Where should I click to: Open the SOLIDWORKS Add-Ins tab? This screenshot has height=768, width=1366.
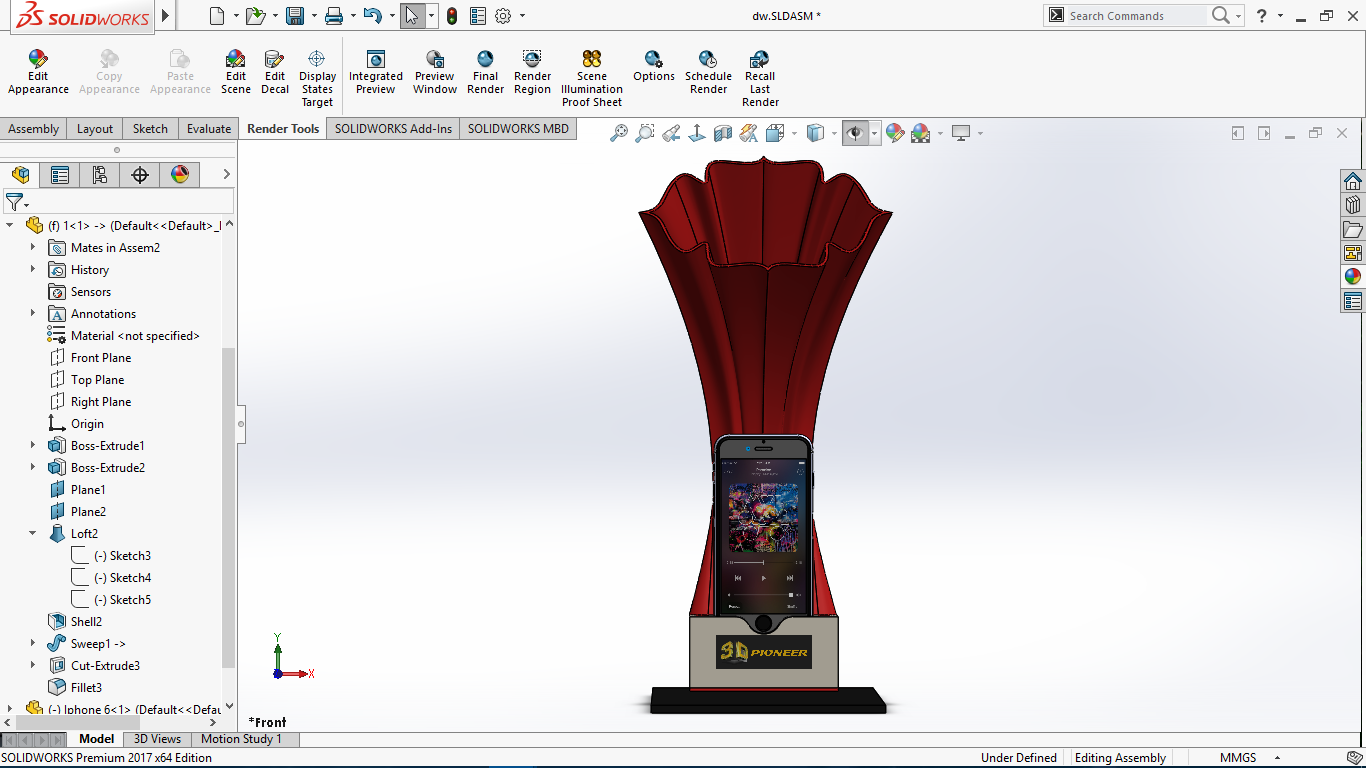tap(393, 129)
